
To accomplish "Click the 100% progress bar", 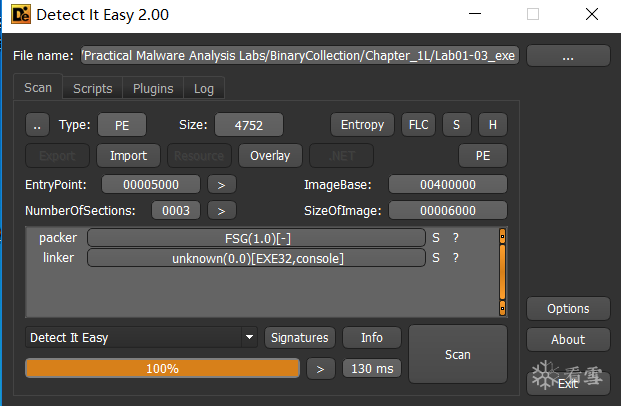I will point(162,368).
